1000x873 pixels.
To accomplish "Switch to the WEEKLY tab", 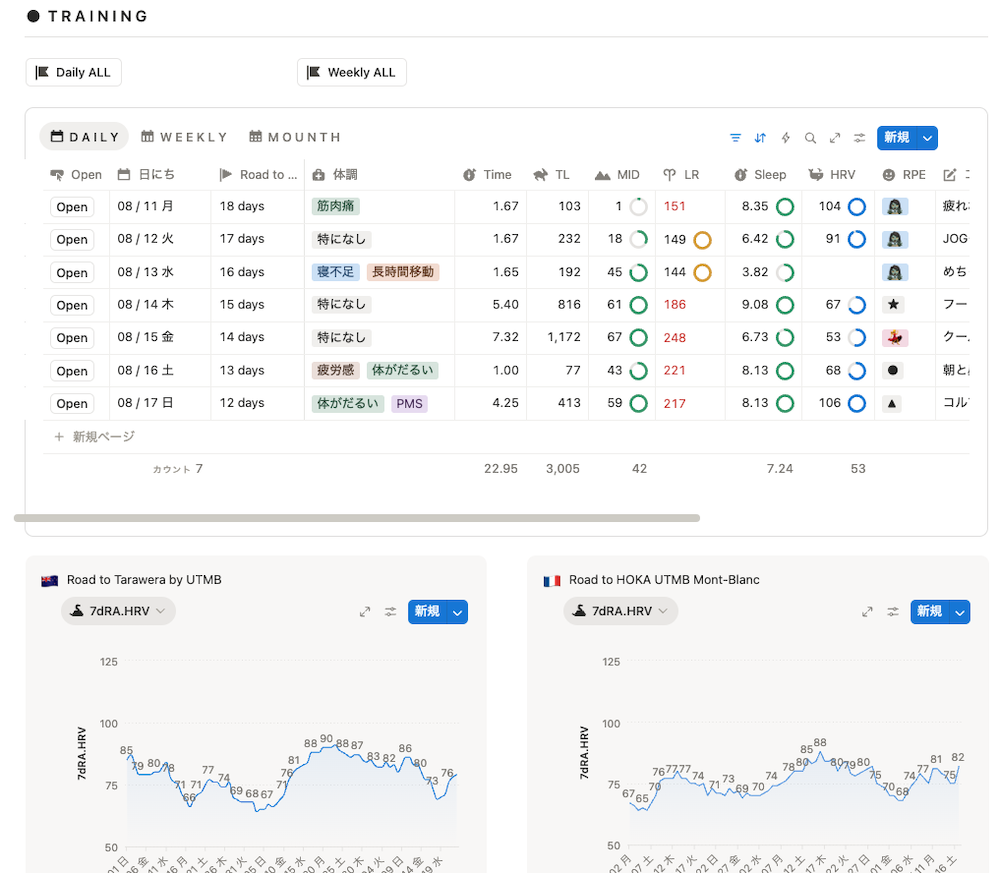I will point(184,137).
